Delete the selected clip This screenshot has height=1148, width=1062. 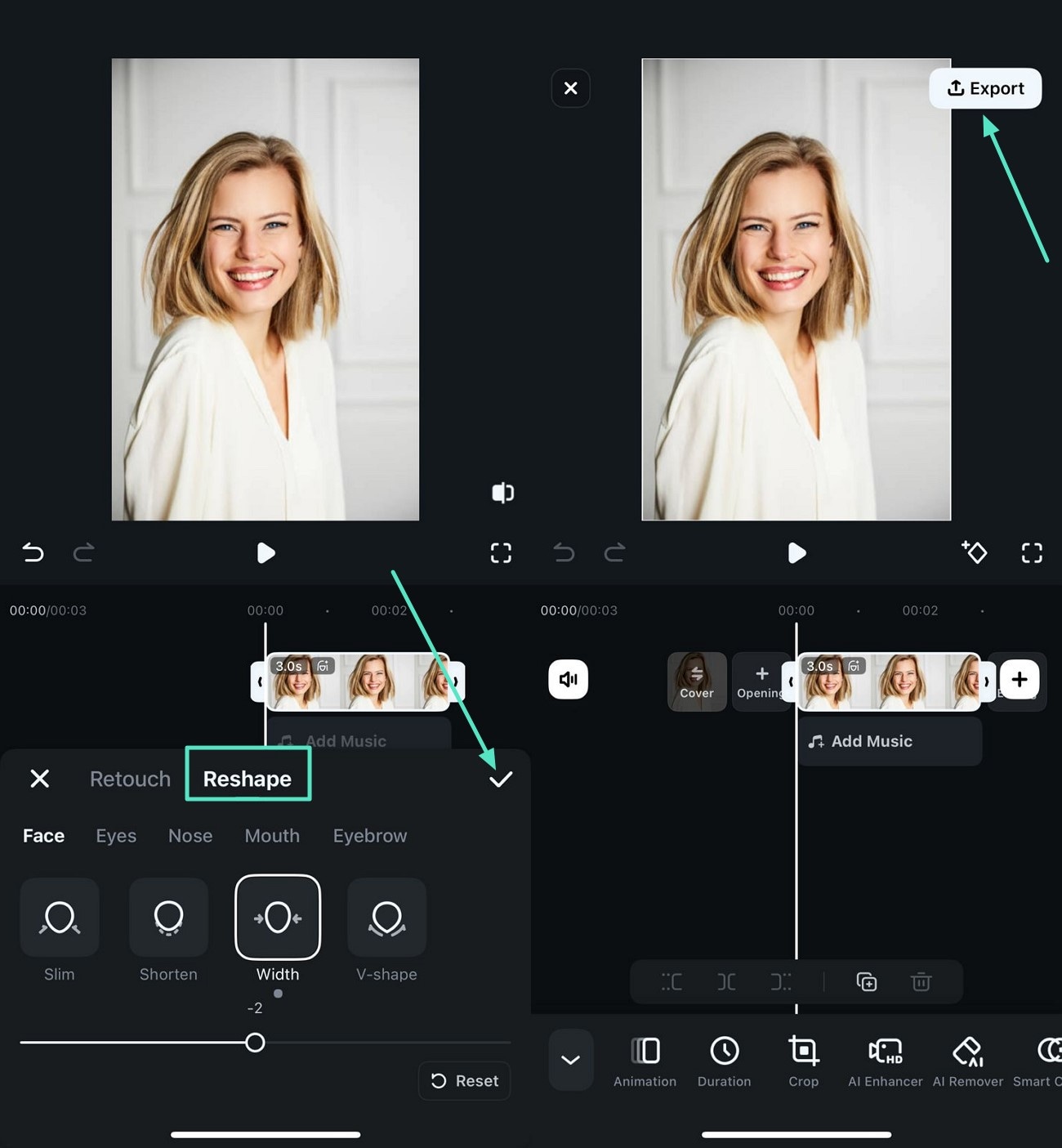point(921,981)
